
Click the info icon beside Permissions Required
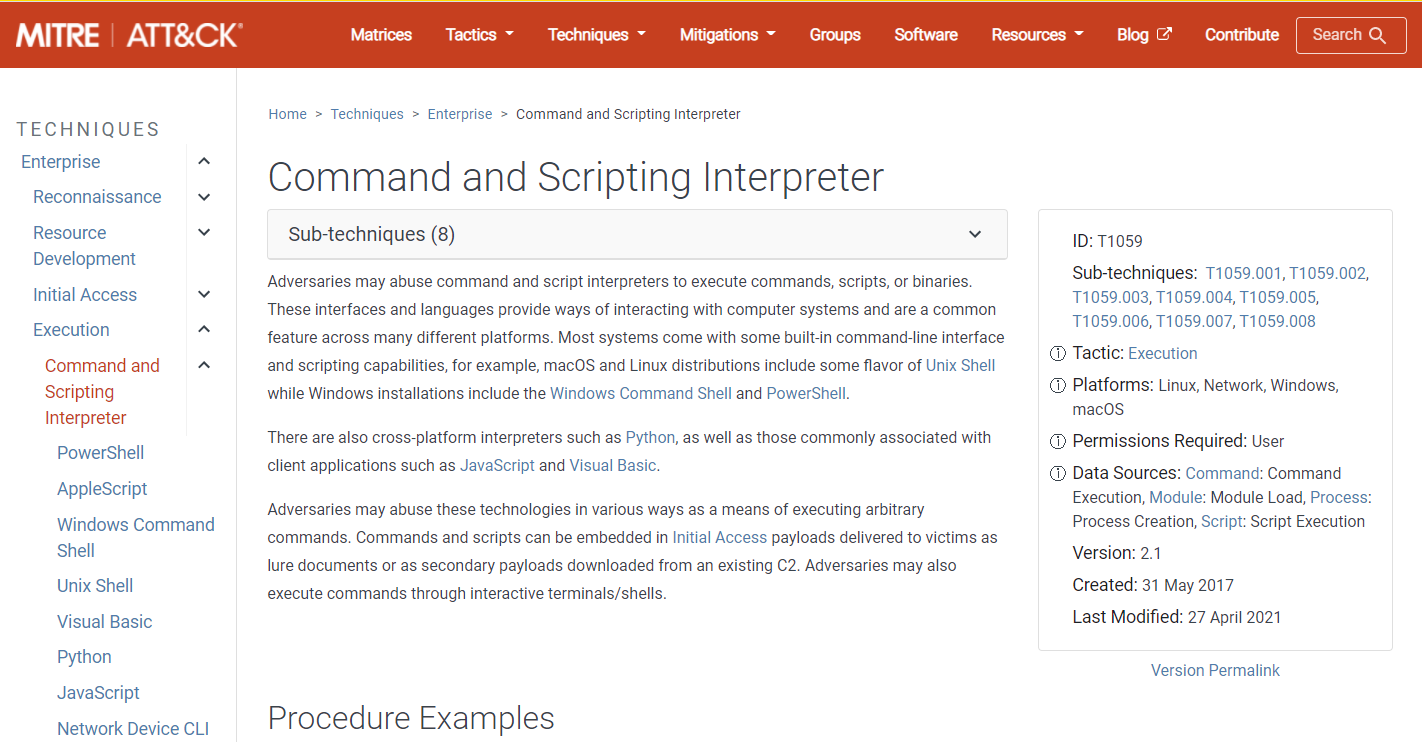[1057, 441]
